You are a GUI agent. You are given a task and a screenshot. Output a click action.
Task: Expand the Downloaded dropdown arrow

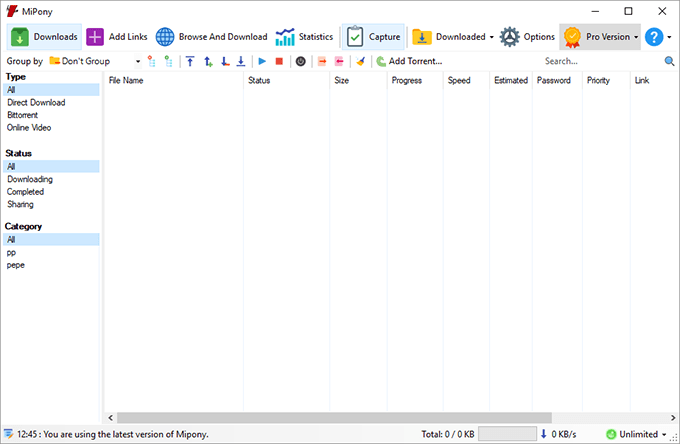click(491, 37)
